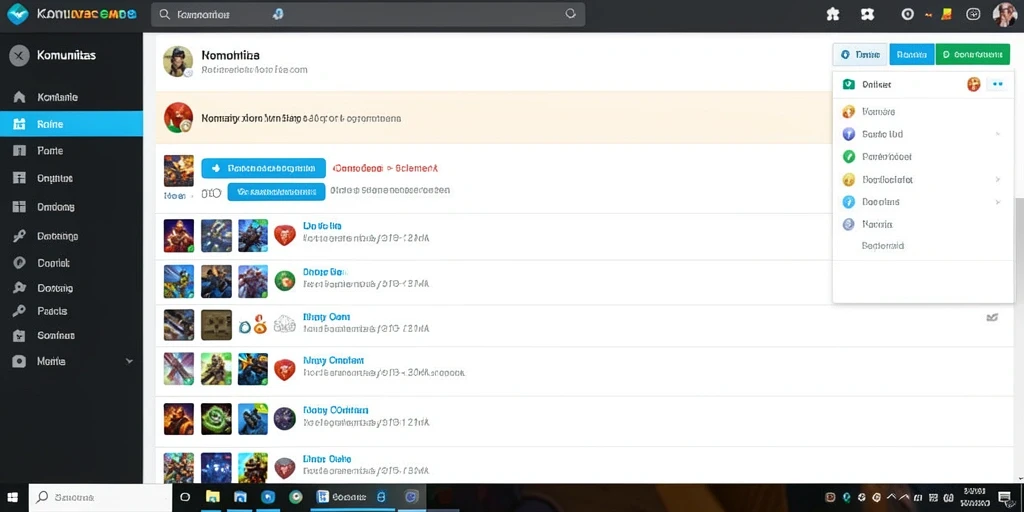Select the last text-only entry in dropdown menu

[x=882, y=246]
